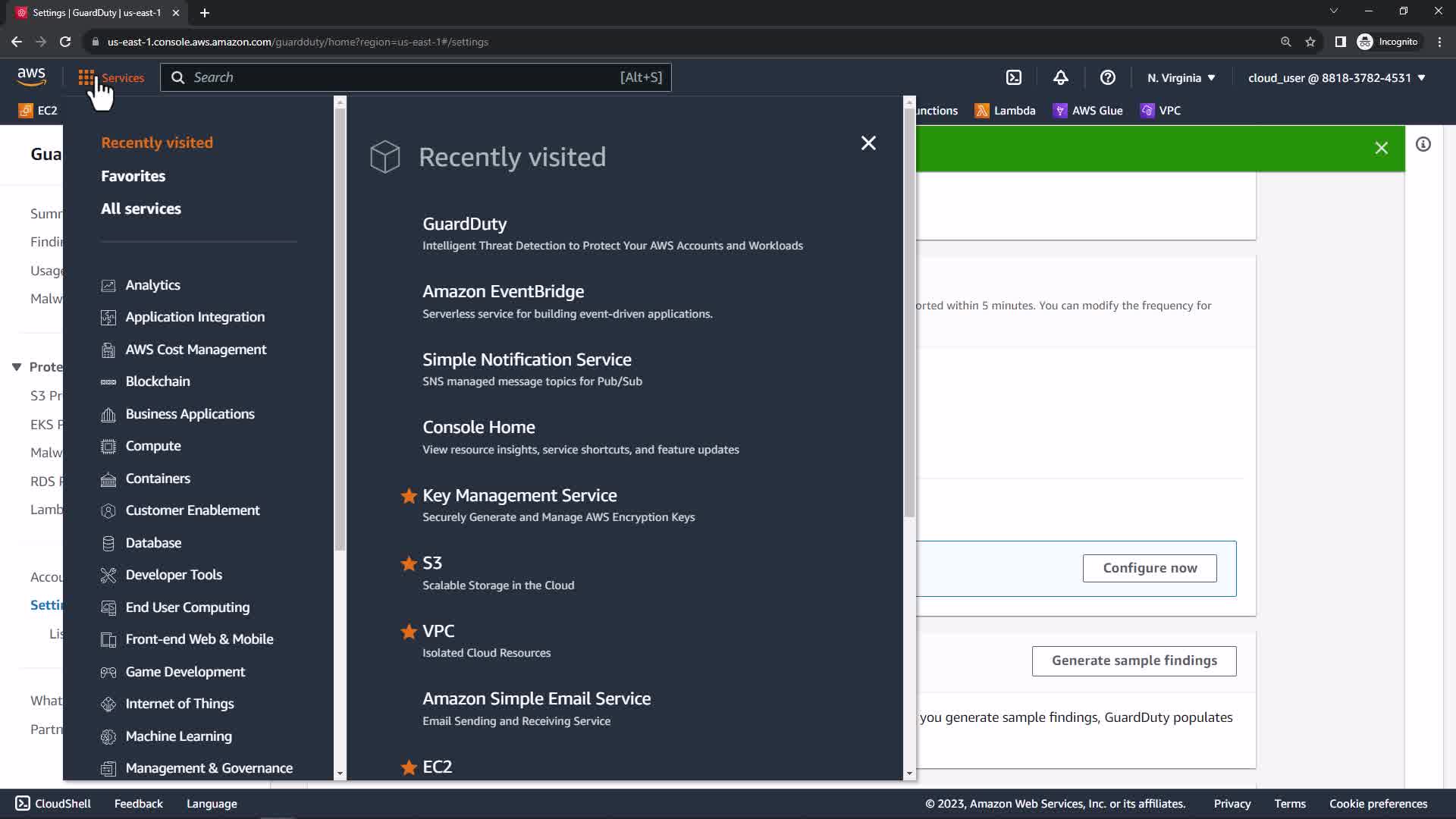Screen dimensions: 1456x819
Task: Open the AWS Glue shortcut in favorites bar
Action: [x=1088, y=111]
